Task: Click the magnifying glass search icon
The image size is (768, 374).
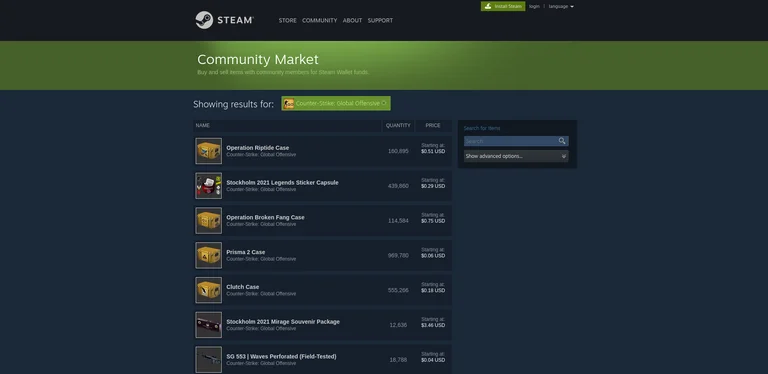Action: [562, 141]
